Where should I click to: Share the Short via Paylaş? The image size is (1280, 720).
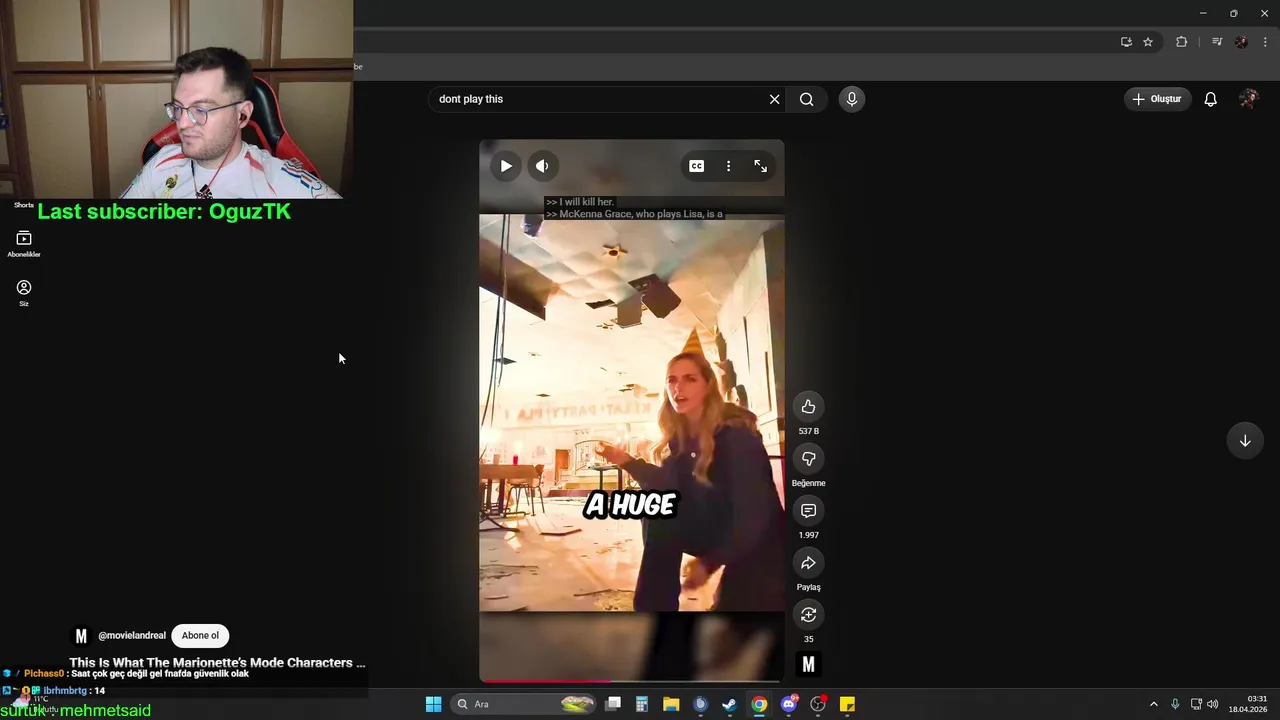coord(808,562)
